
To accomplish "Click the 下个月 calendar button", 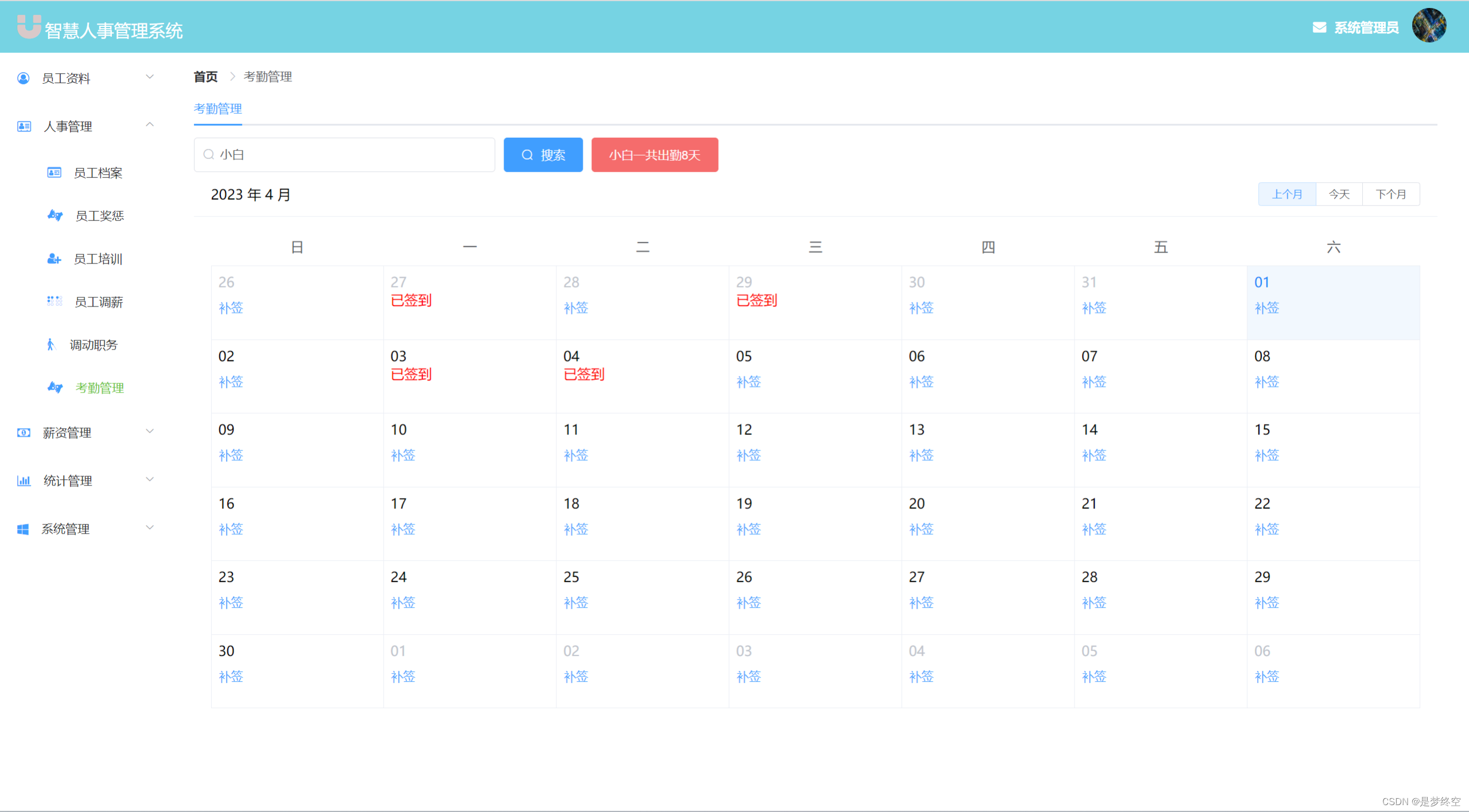I will (1390, 195).
